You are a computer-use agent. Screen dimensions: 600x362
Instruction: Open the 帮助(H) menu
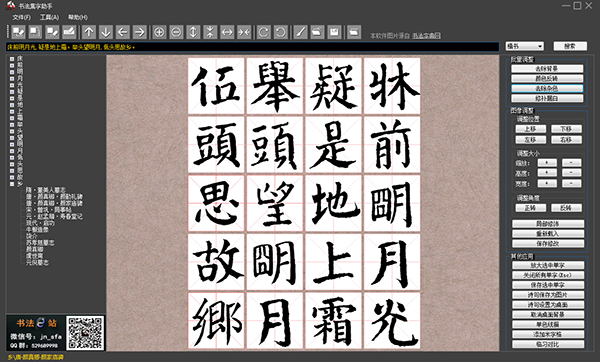click(78, 17)
